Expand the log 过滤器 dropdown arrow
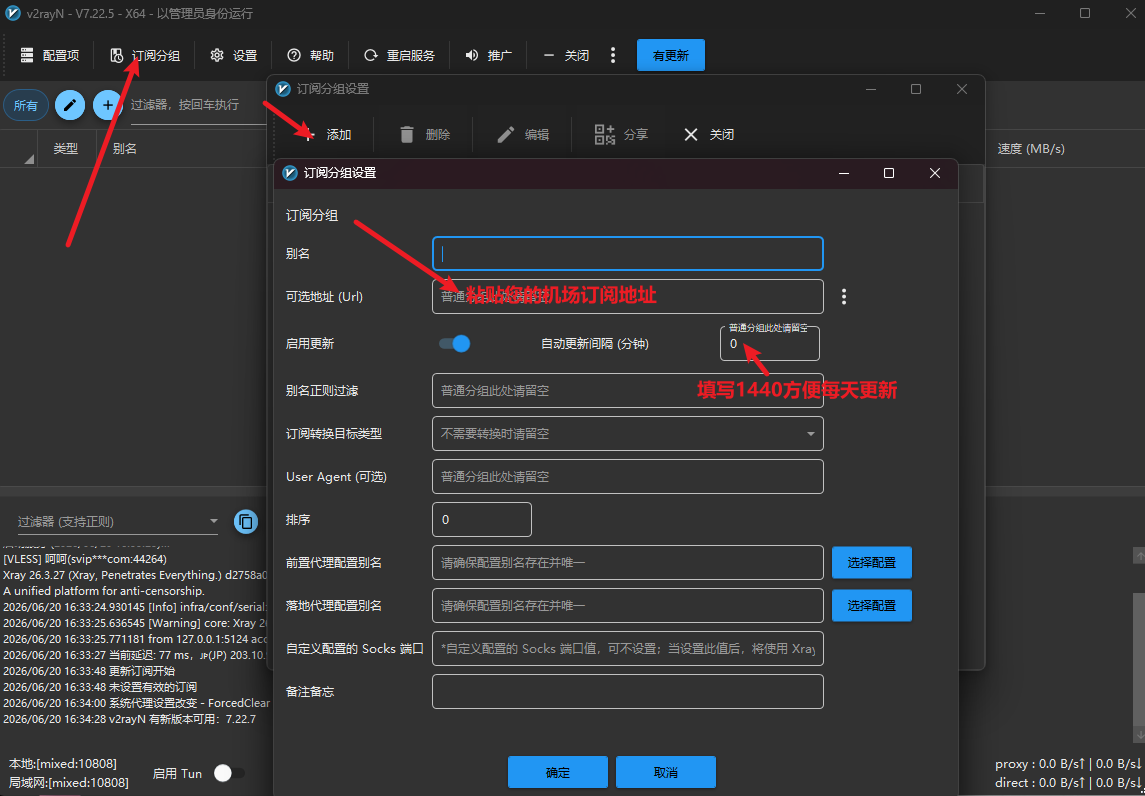This screenshot has height=796, width=1145. tap(214, 521)
